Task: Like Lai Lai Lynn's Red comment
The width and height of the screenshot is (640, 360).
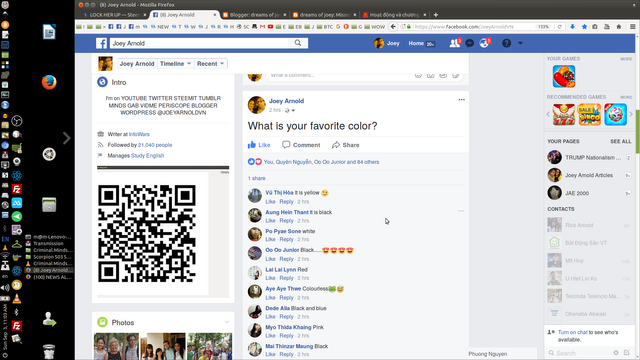Action: (271, 278)
